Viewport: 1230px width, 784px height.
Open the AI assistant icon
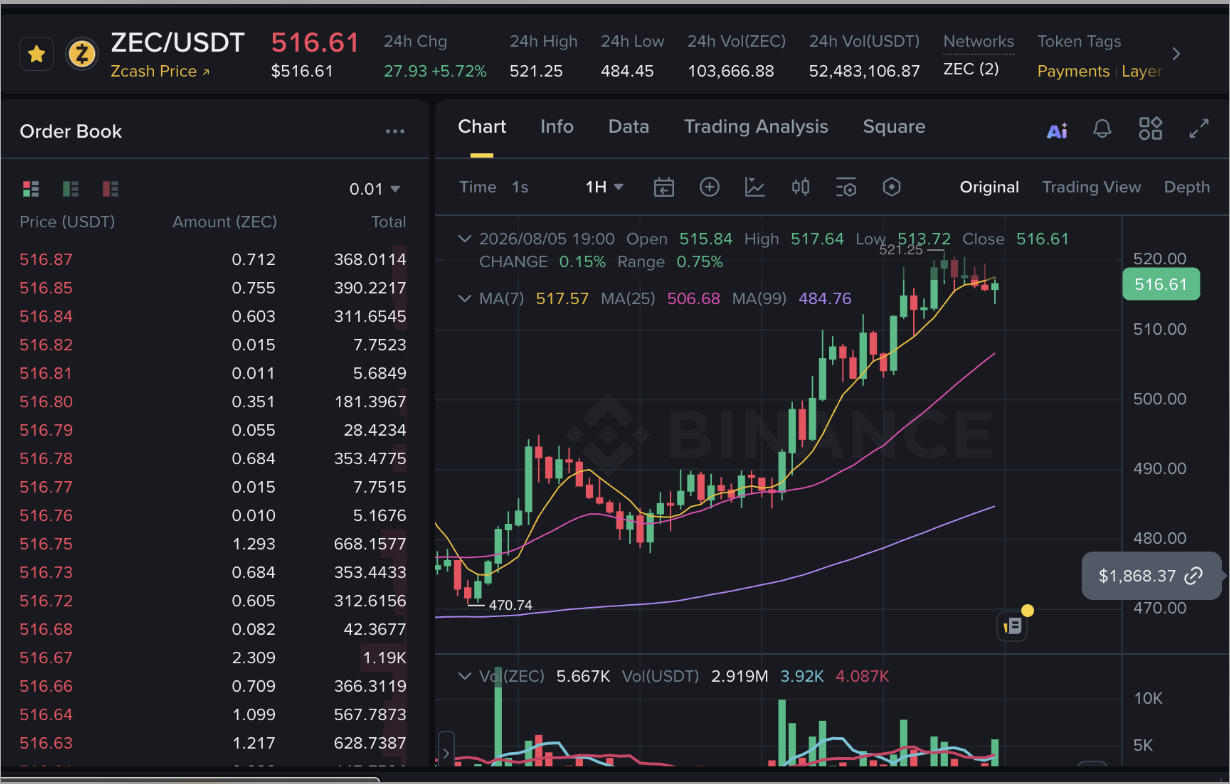point(1057,130)
